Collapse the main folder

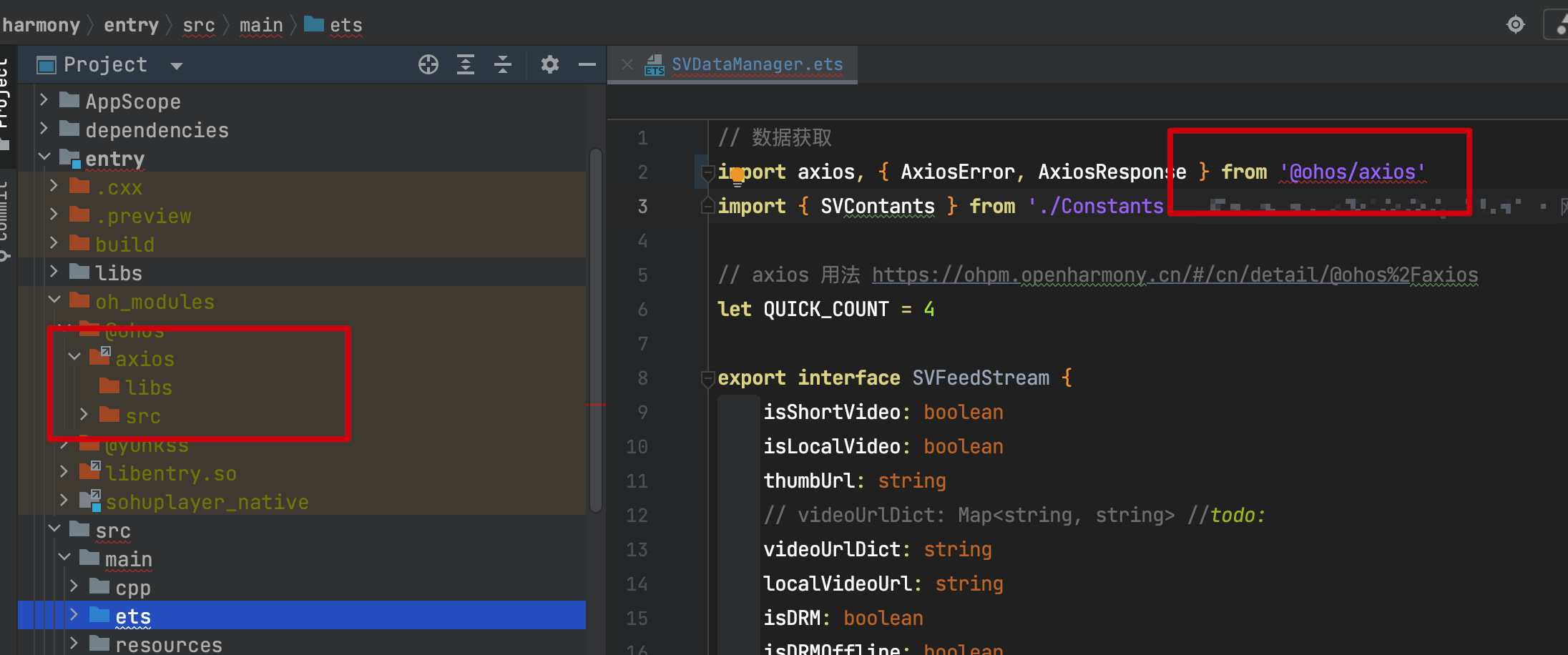click(64, 558)
